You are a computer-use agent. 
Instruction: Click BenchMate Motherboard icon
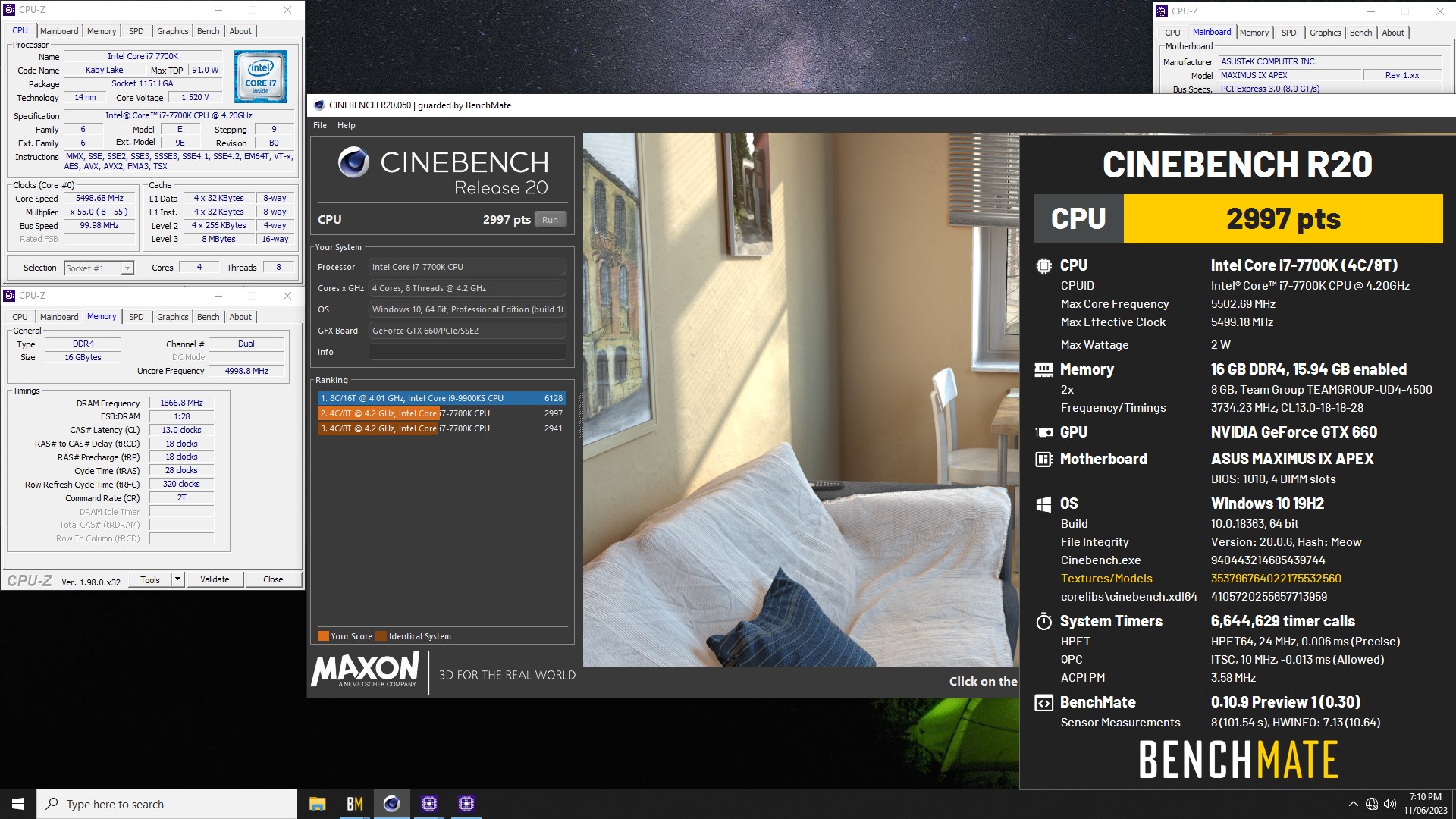pyautogui.click(x=1043, y=459)
